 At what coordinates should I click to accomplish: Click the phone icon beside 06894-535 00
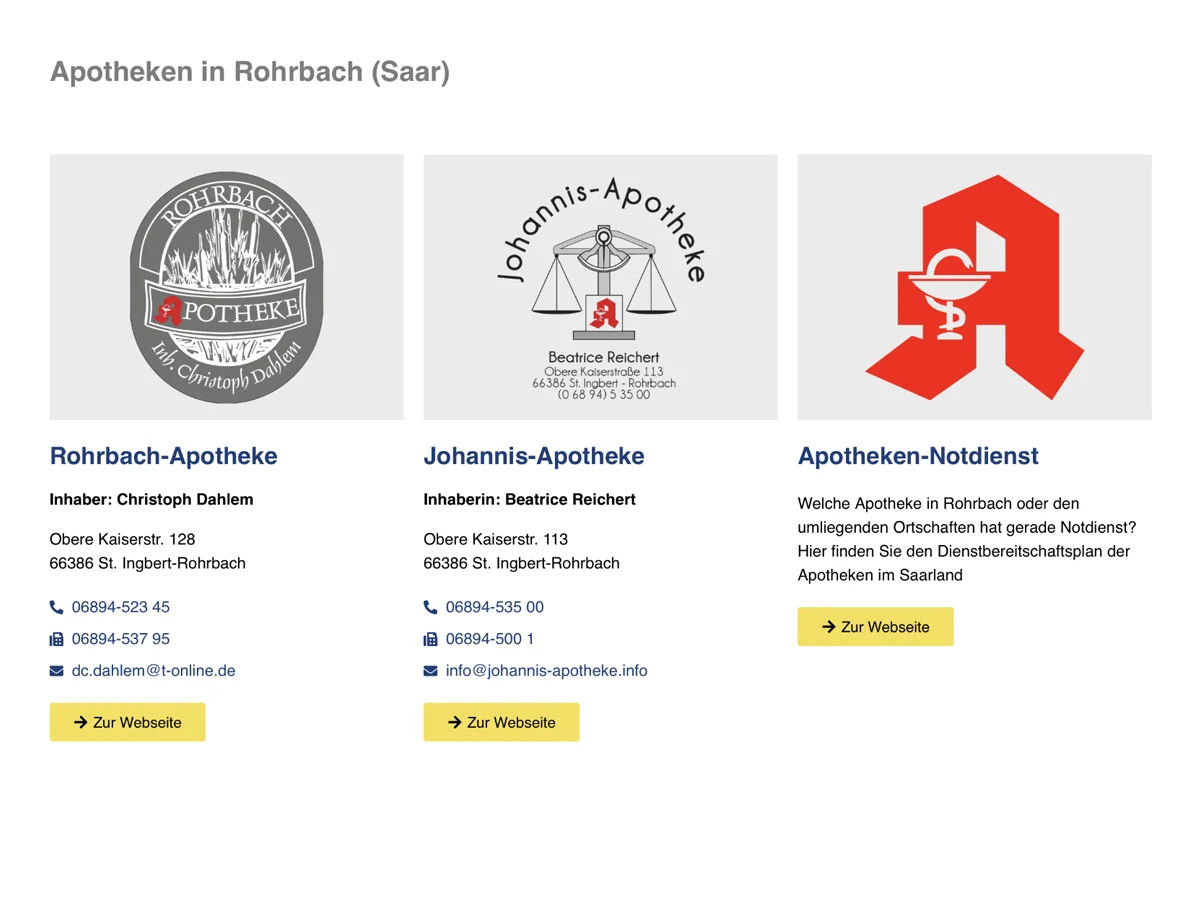pos(430,607)
